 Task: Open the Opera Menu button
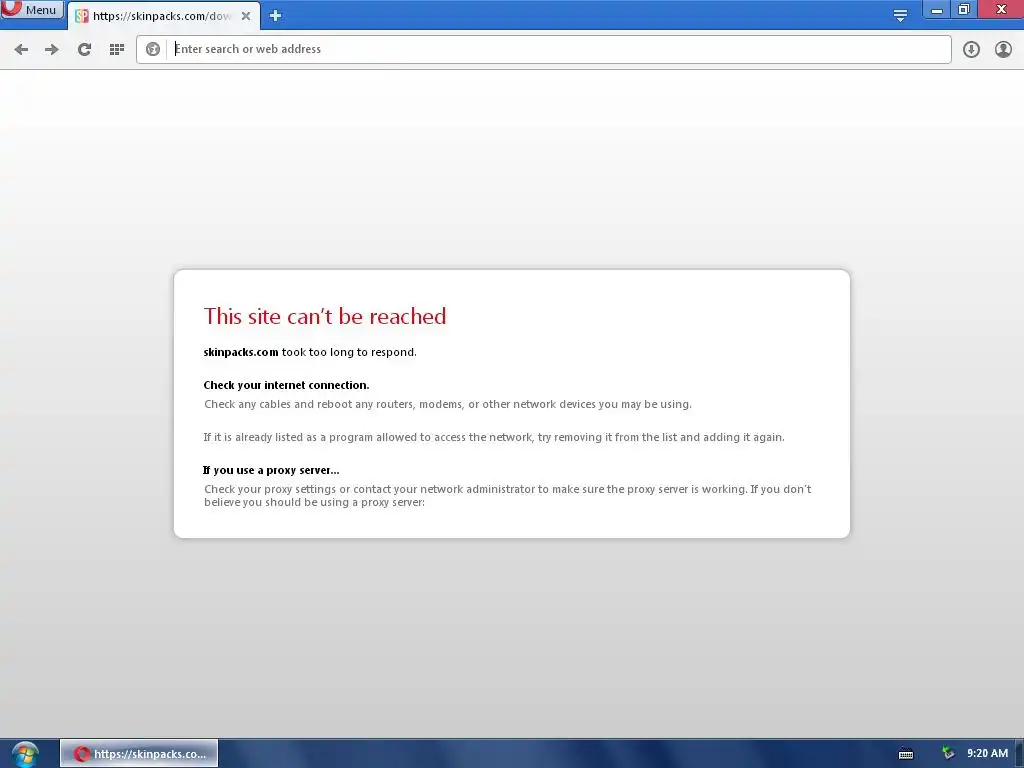tap(32, 9)
